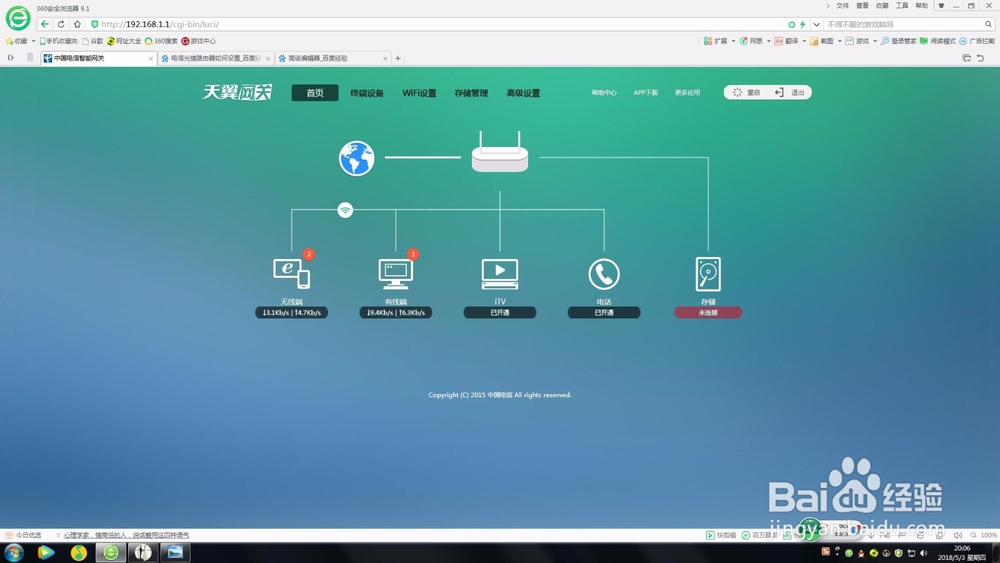Click the search magnifier in the search box
Image resolution: width=1000 pixels, height=563 pixels.
988,24
